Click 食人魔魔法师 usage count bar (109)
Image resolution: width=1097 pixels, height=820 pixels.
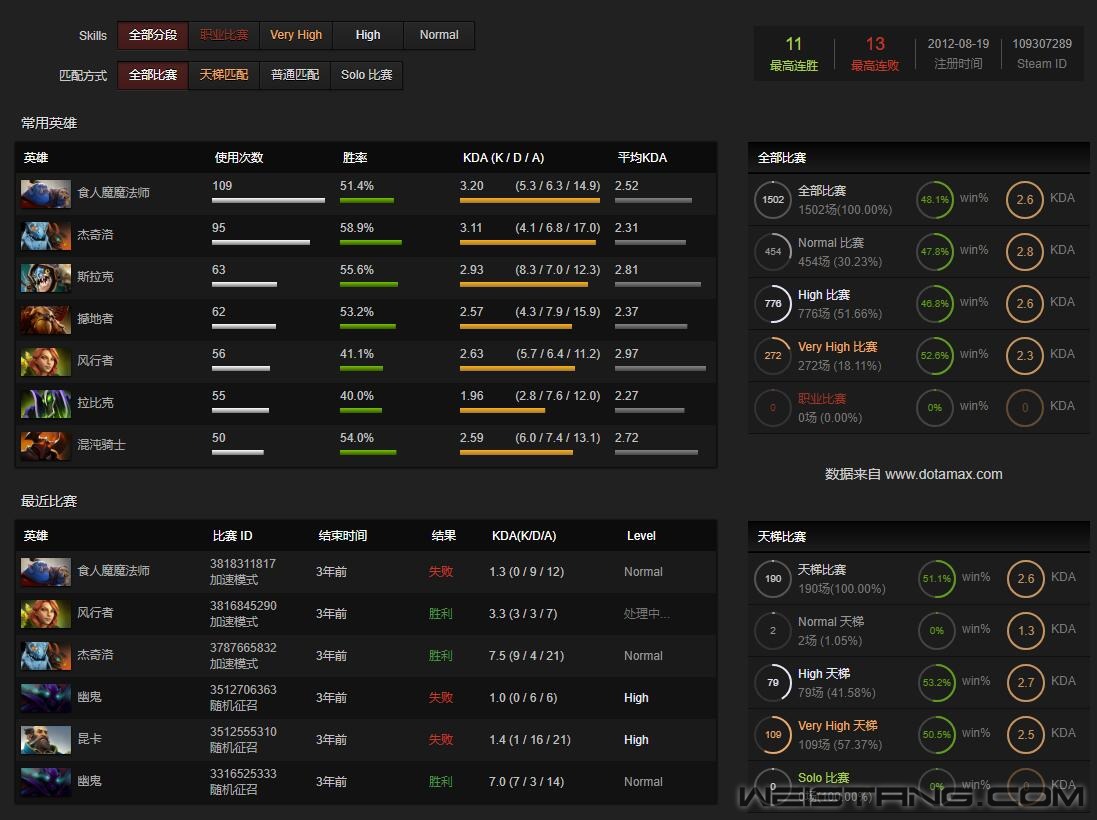268,201
